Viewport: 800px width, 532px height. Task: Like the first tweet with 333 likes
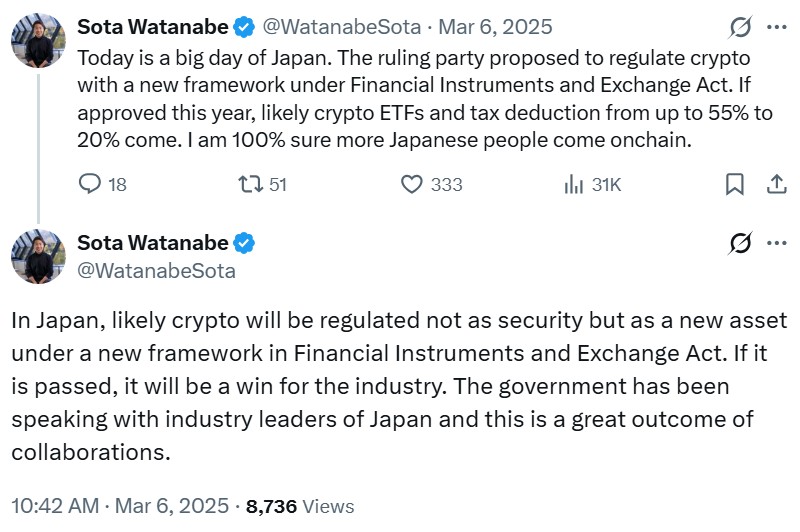[x=411, y=184]
